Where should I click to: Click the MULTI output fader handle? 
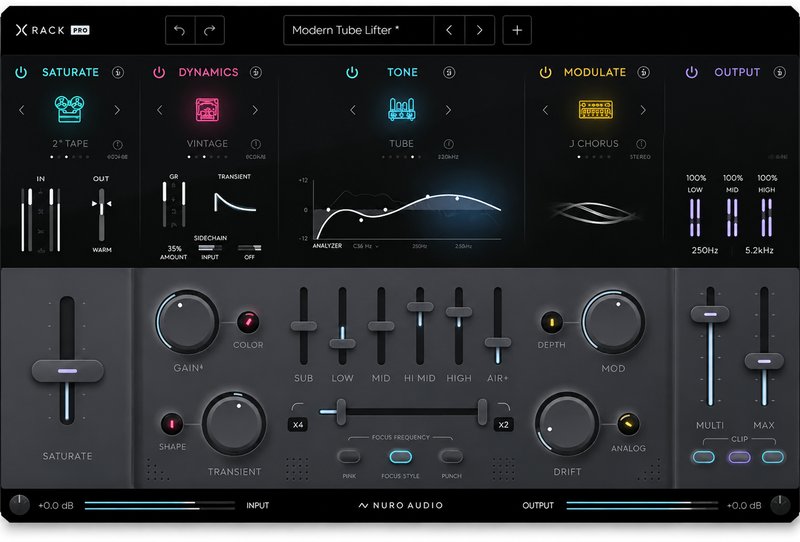[710, 314]
